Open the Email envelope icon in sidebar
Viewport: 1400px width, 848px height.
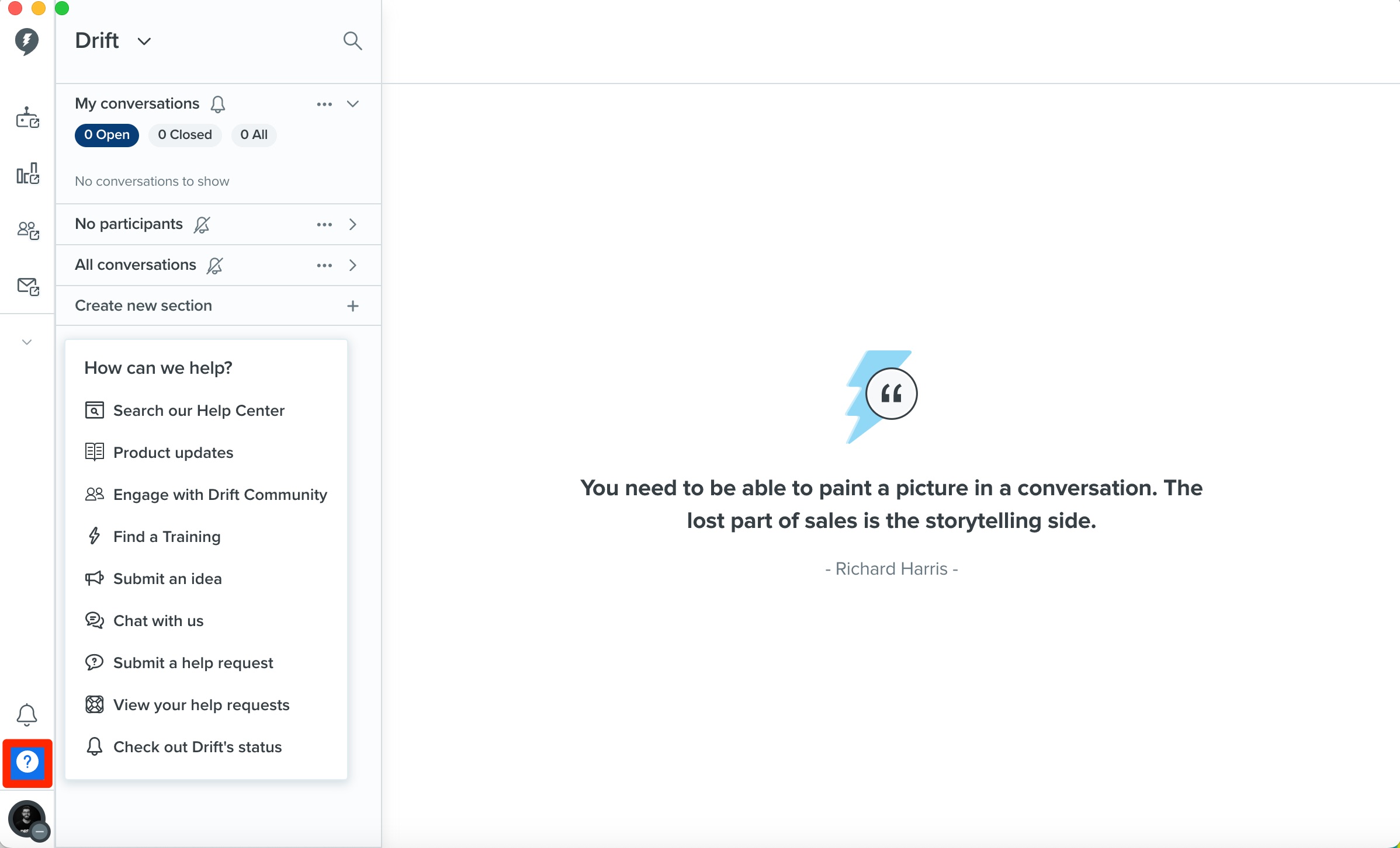[27, 286]
